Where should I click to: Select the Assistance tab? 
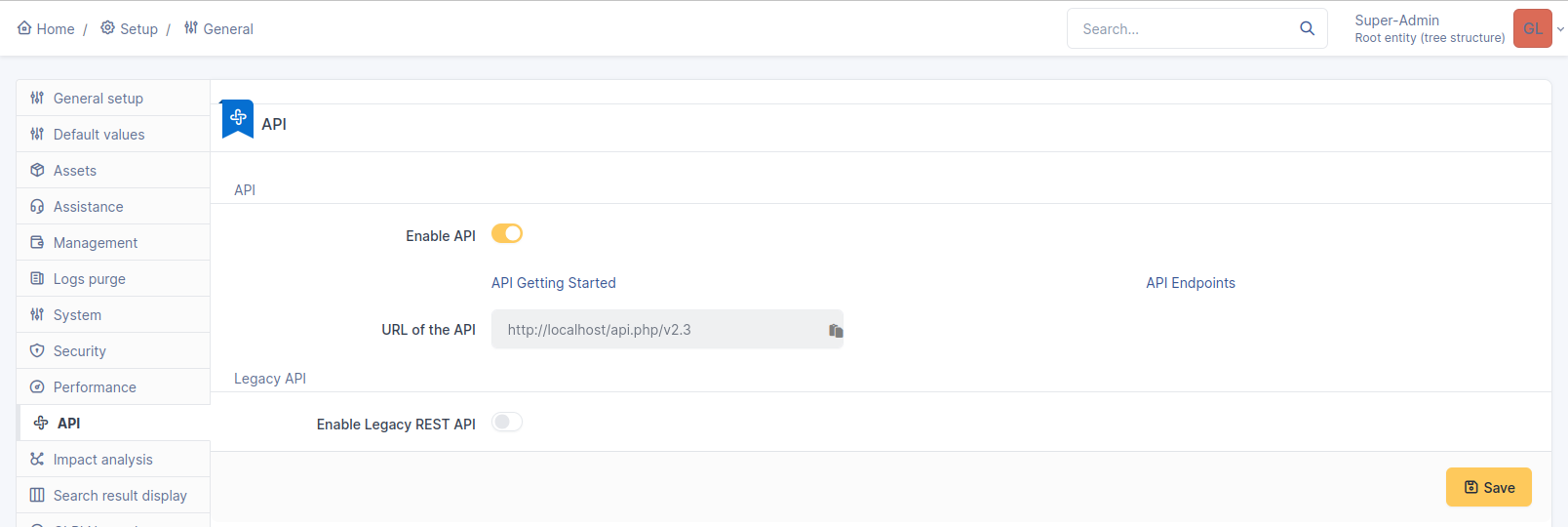pyautogui.click(x=113, y=206)
